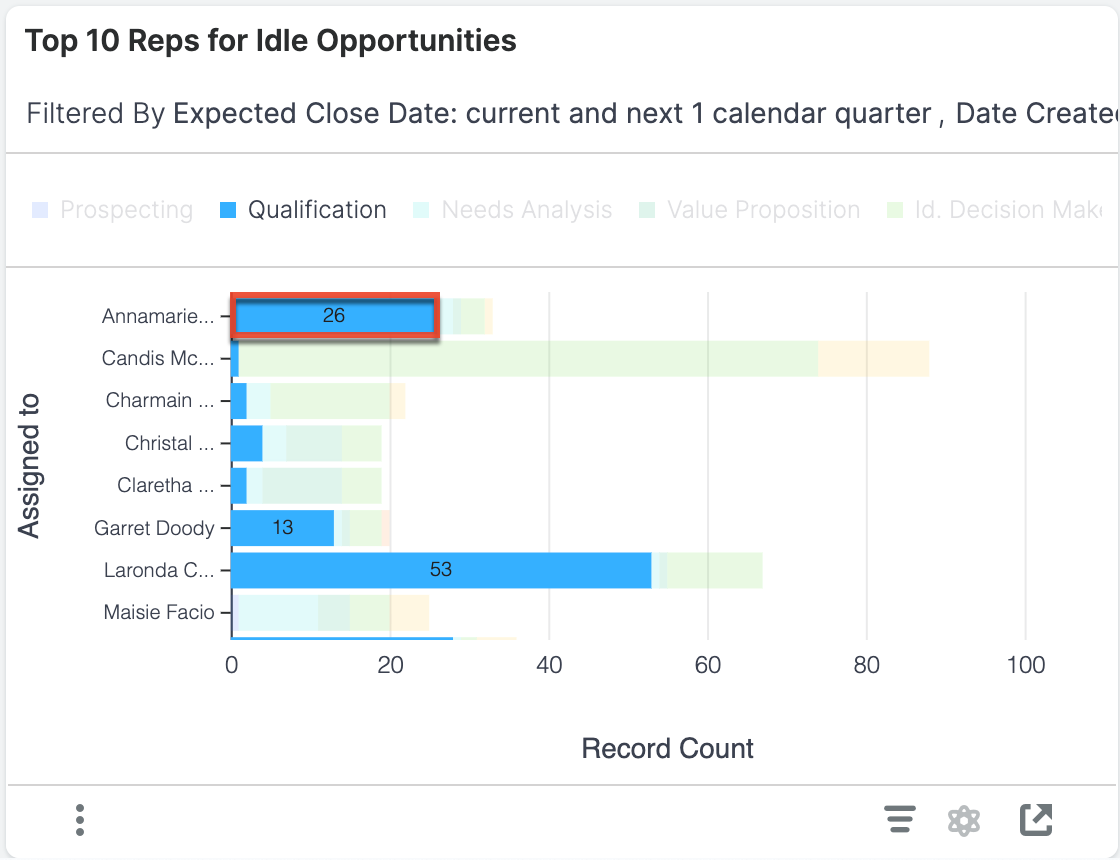The height and width of the screenshot is (860, 1120).
Task: Toggle the Needs Analysis legend item
Action: 512,210
